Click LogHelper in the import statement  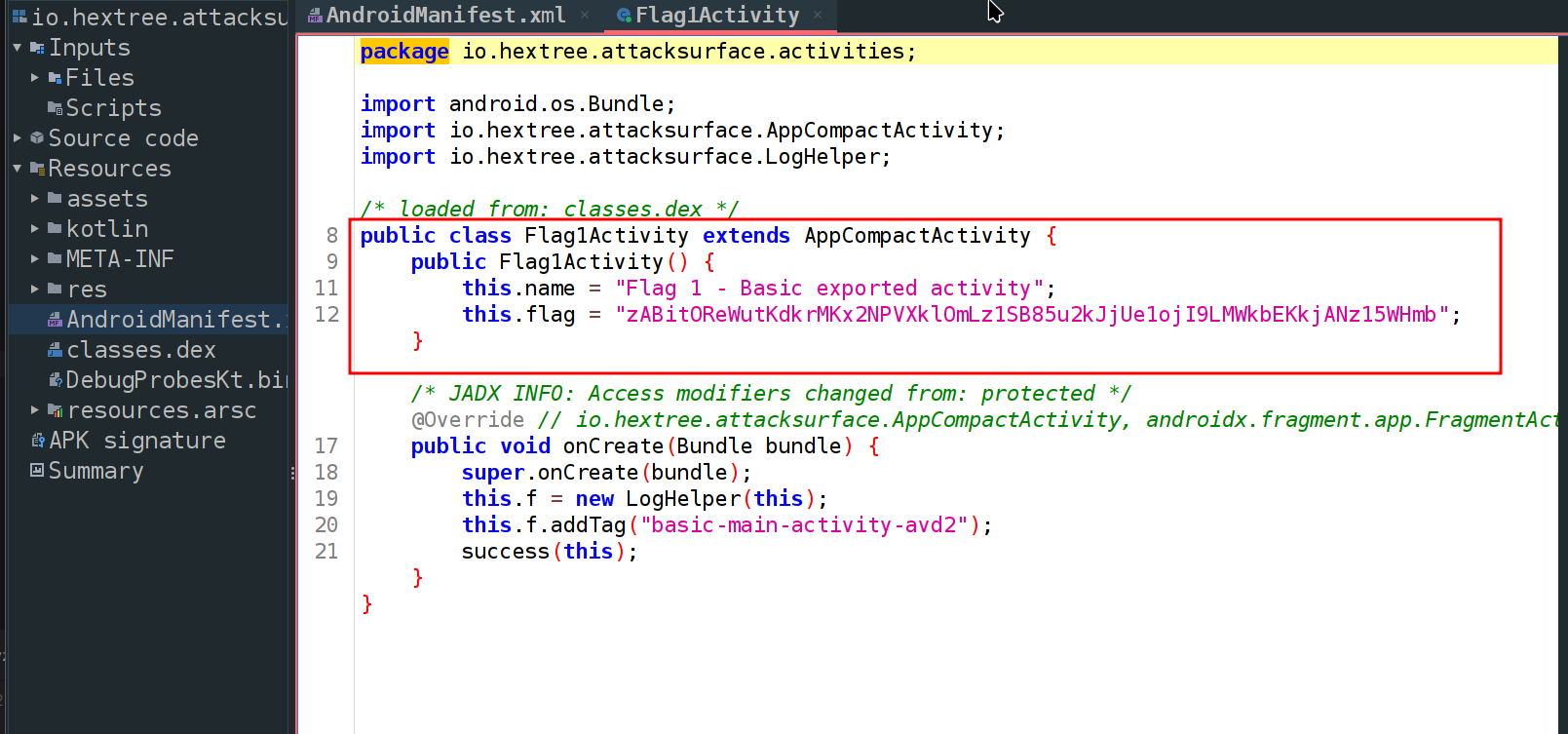[x=823, y=157]
